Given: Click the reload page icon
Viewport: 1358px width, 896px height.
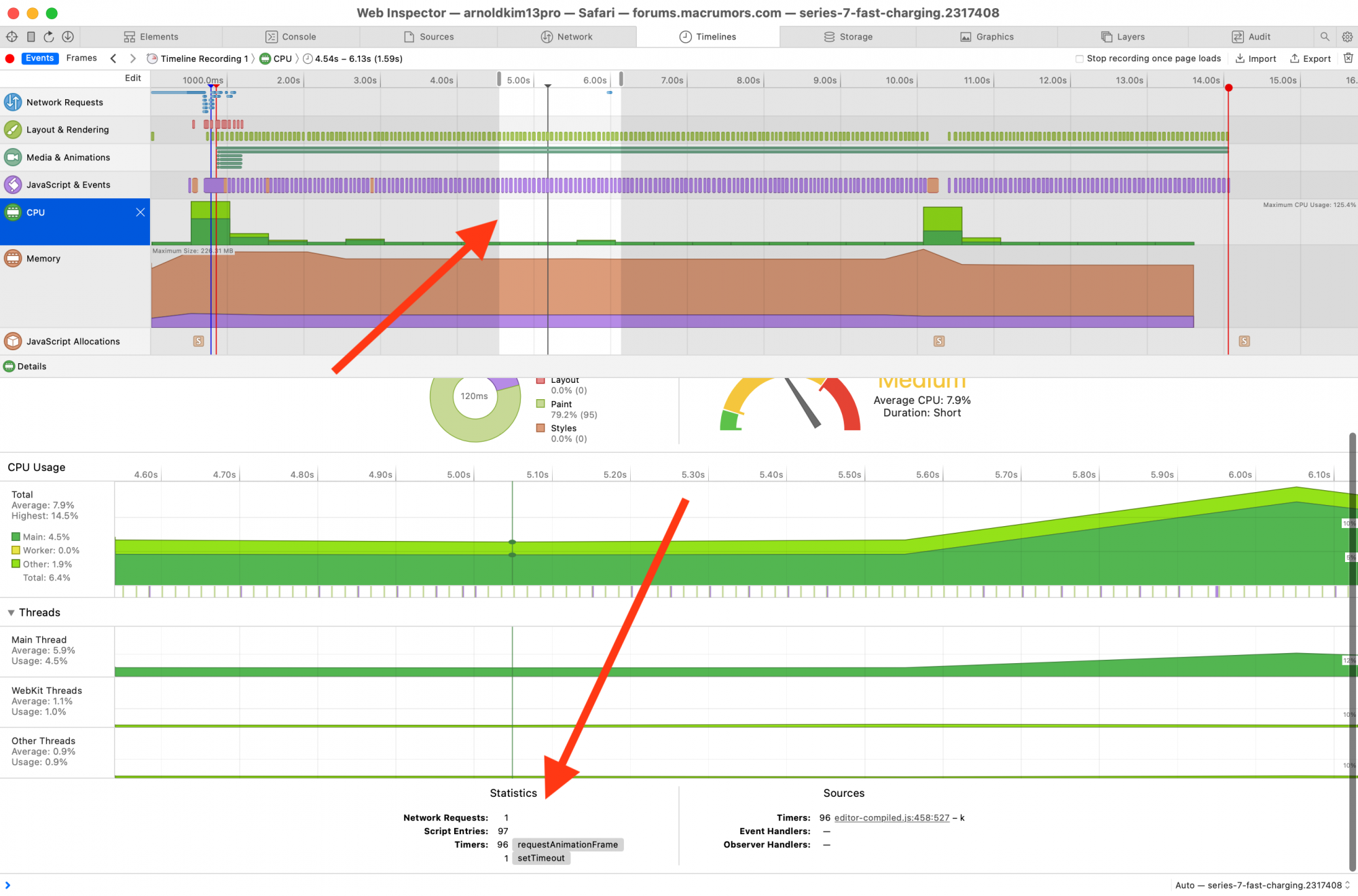Looking at the screenshot, I should pos(49,37).
